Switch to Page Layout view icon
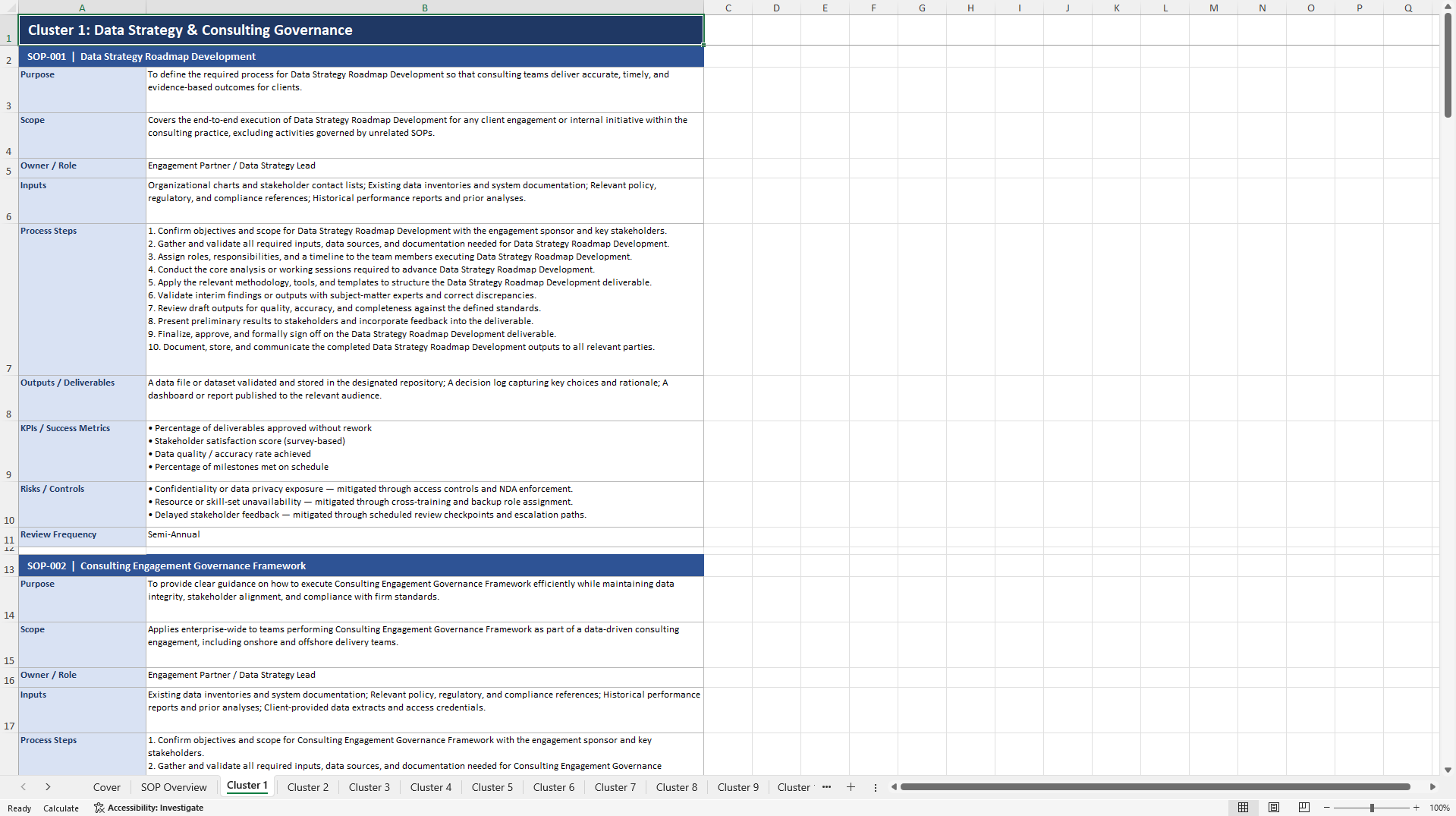The height and width of the screenshot is (816, 1456). tap(1274, 808)
